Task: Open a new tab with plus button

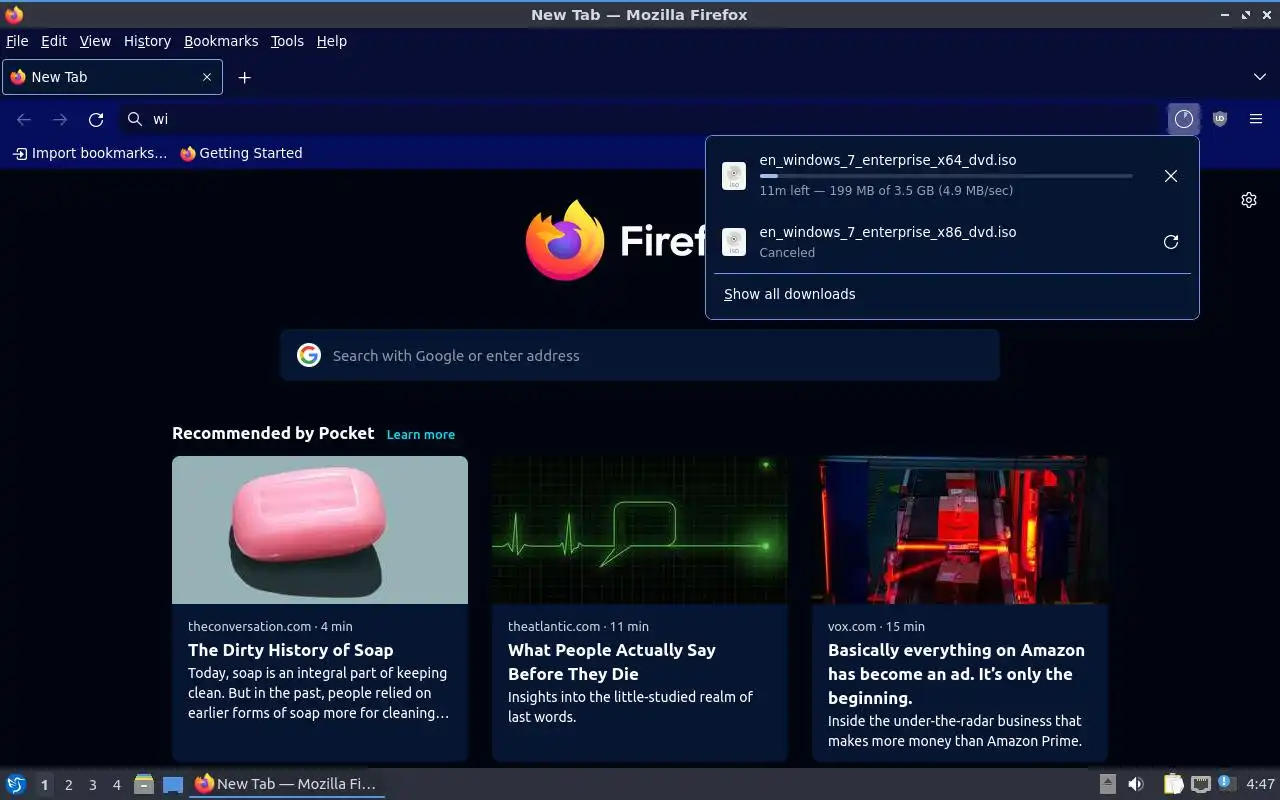Action: pos(244,77)
